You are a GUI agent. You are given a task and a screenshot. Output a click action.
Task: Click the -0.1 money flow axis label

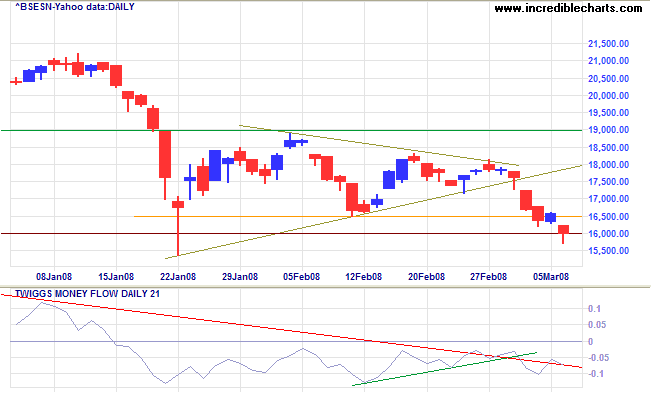point(595,374)
